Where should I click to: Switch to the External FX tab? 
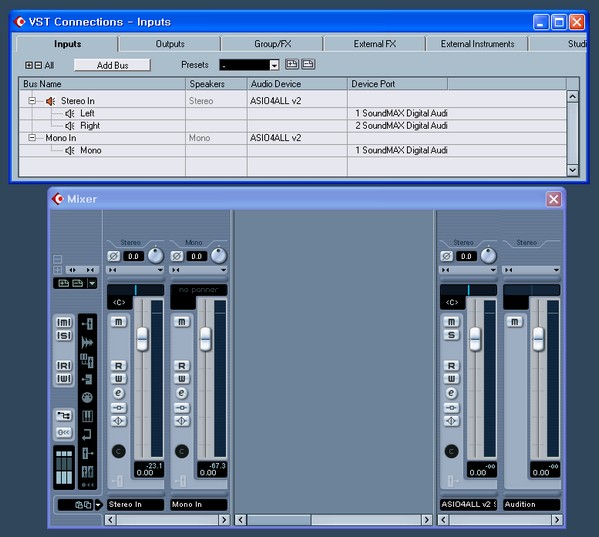(x=374, y=44)
